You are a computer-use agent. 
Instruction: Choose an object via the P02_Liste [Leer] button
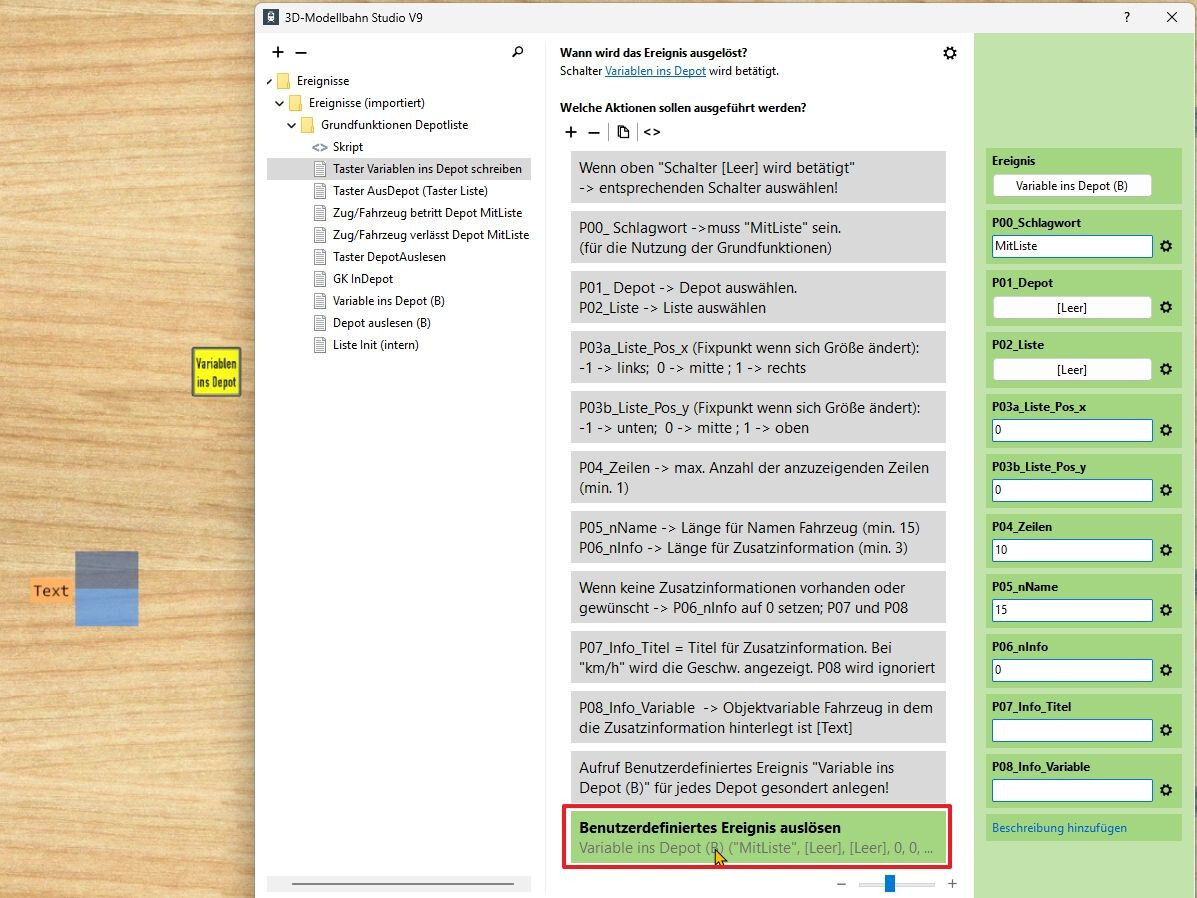1072,370
